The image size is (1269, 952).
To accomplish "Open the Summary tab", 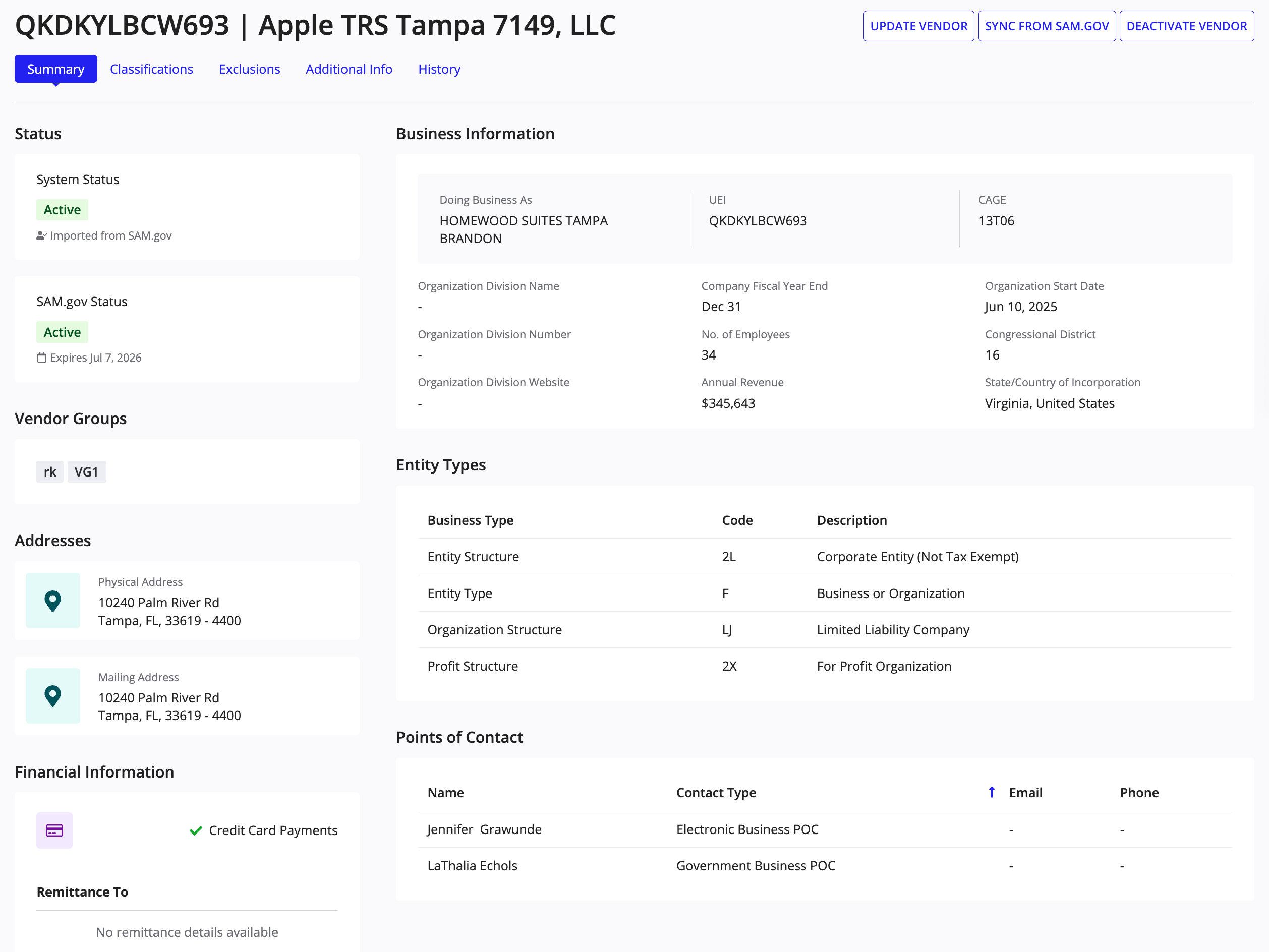I will [x=55, y=69].
